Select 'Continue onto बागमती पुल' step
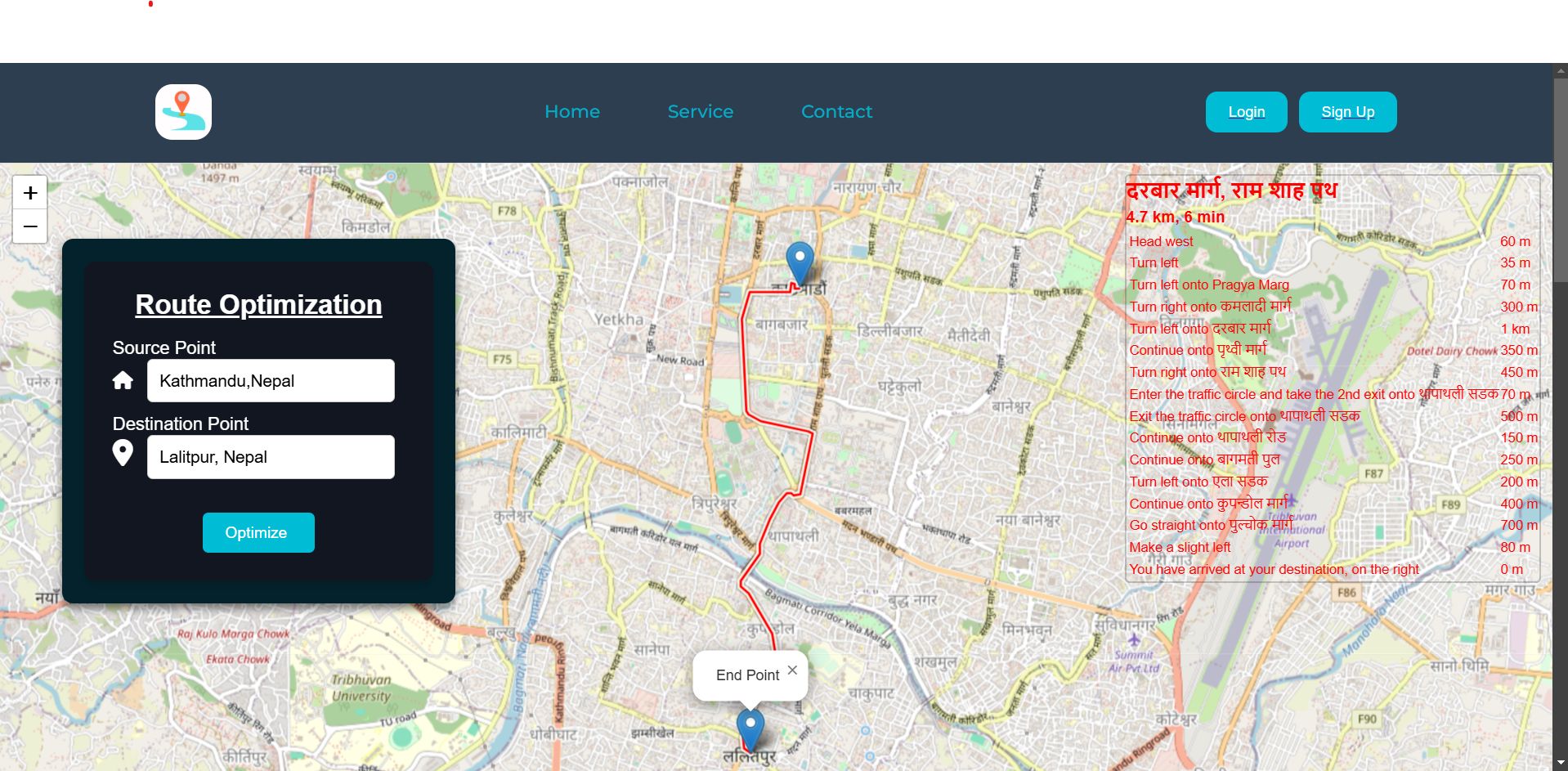1568x771 pixels. tap(1333, 459)
